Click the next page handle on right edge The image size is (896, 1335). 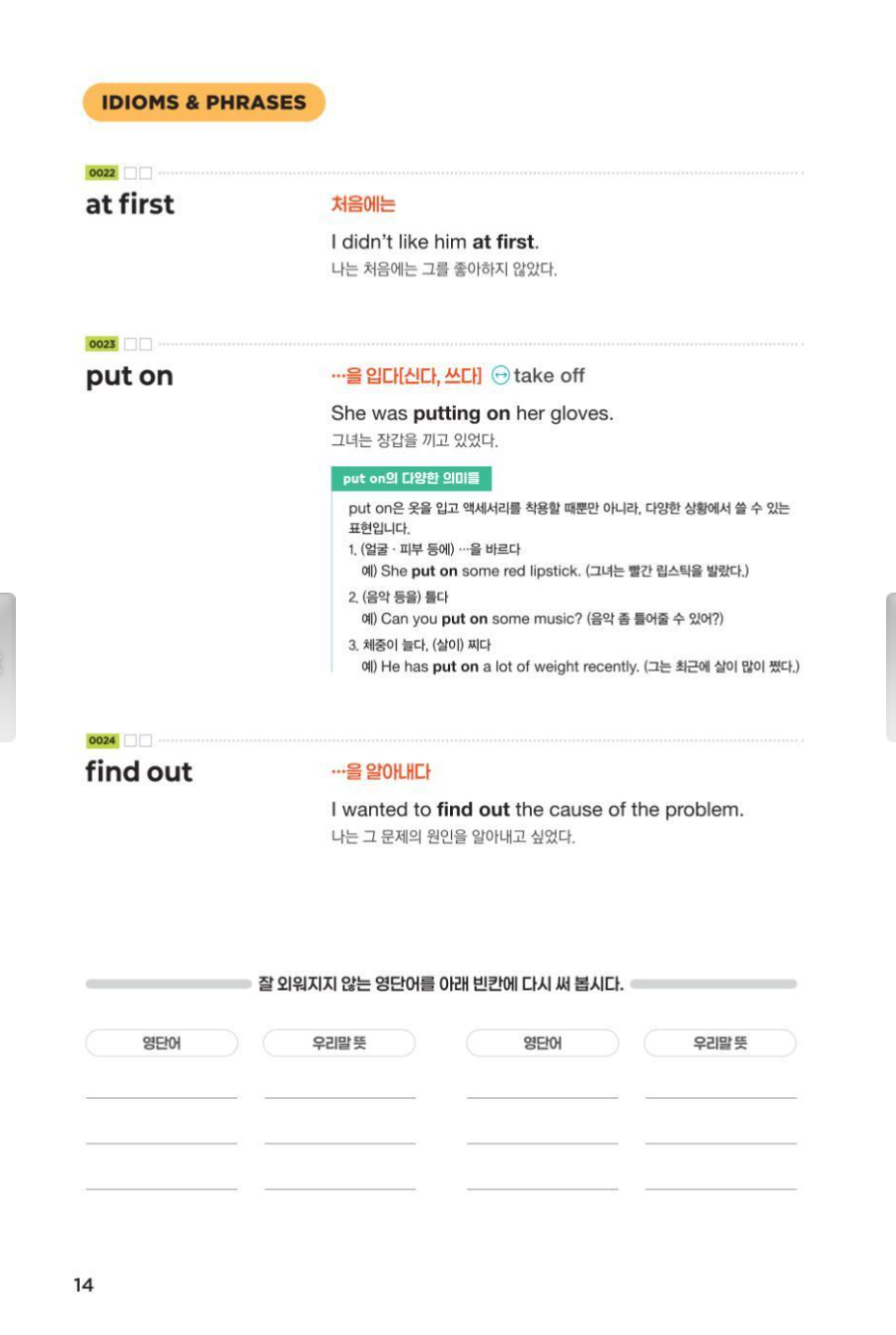890,667
